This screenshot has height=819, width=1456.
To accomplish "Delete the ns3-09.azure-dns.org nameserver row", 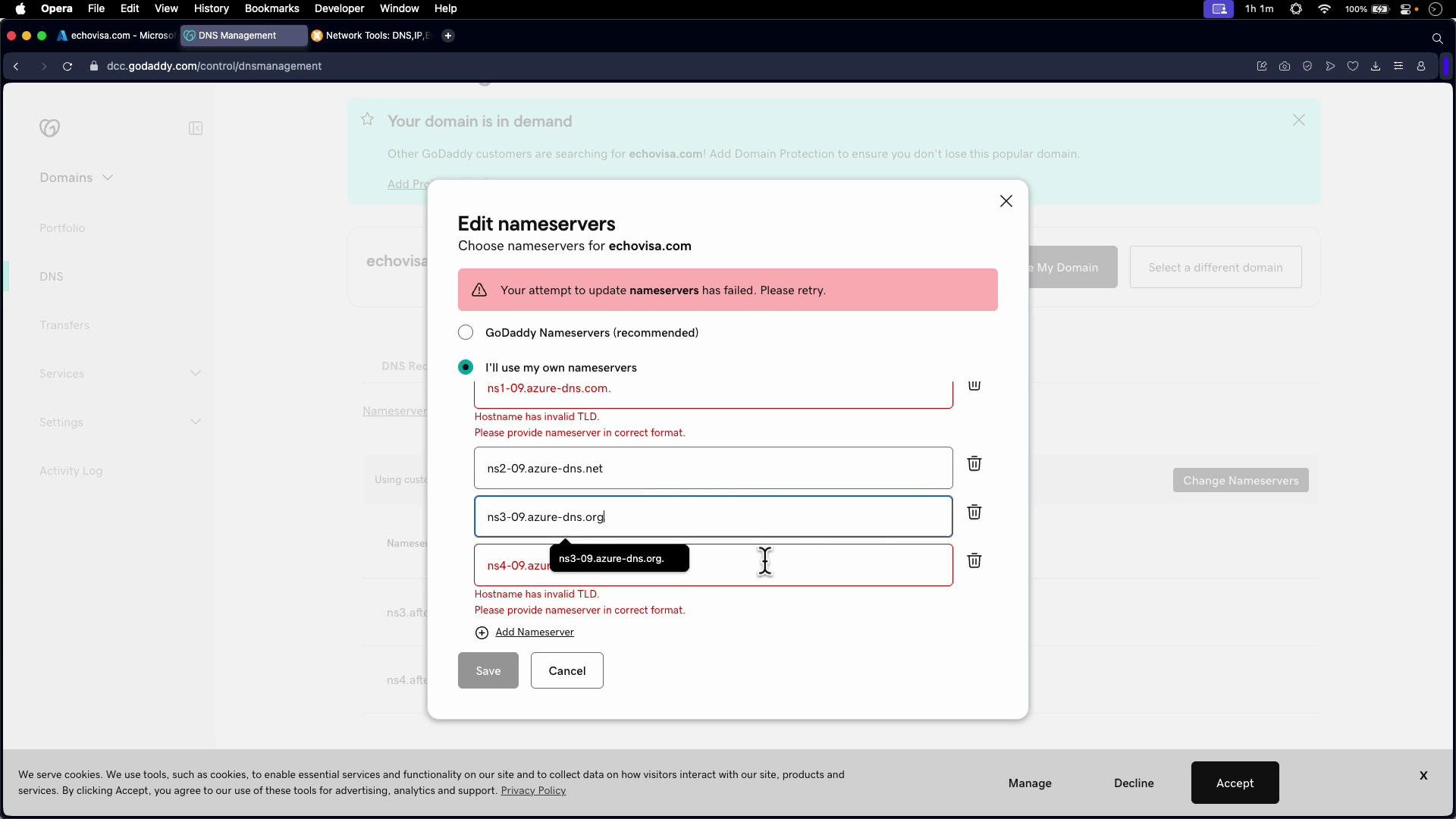I will pyautogui.click(x=974, y=512).
